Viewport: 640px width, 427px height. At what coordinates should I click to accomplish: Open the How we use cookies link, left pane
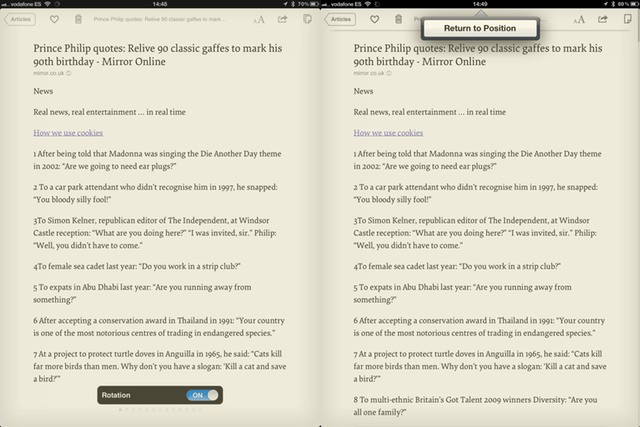[68, 133]
